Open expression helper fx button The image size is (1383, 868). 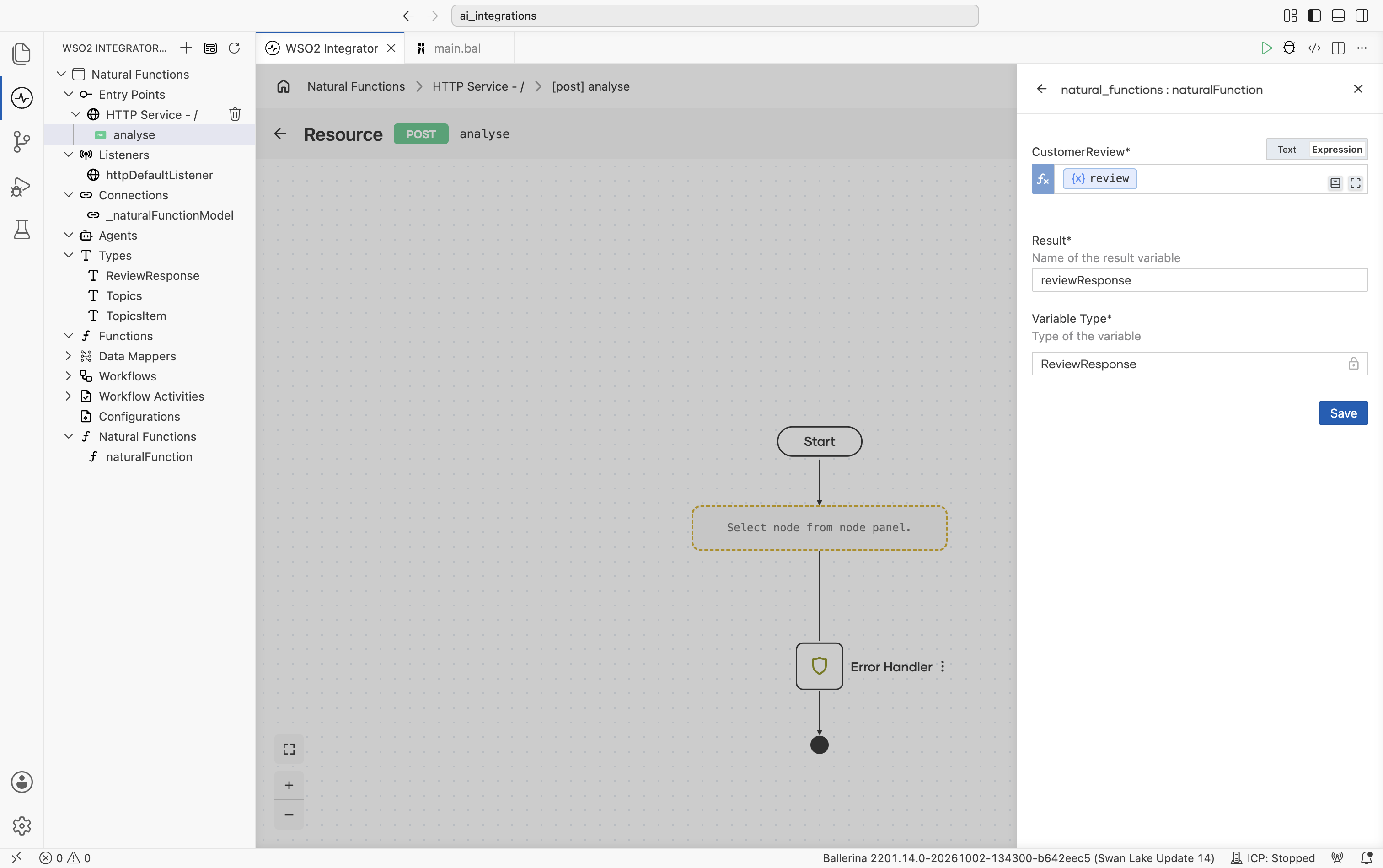click(1043, 179)
